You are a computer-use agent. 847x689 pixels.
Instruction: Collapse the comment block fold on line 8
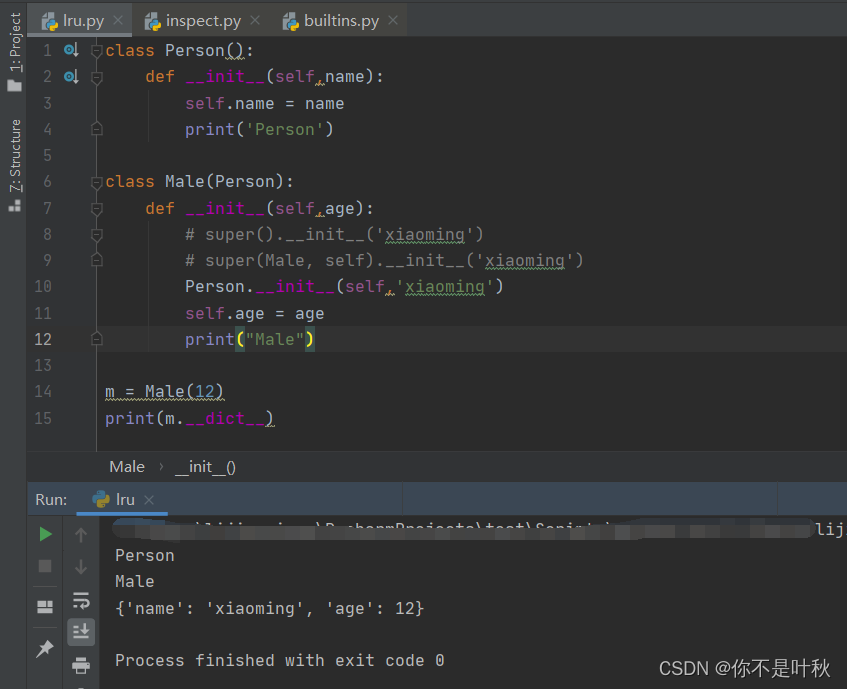[97, 235]
